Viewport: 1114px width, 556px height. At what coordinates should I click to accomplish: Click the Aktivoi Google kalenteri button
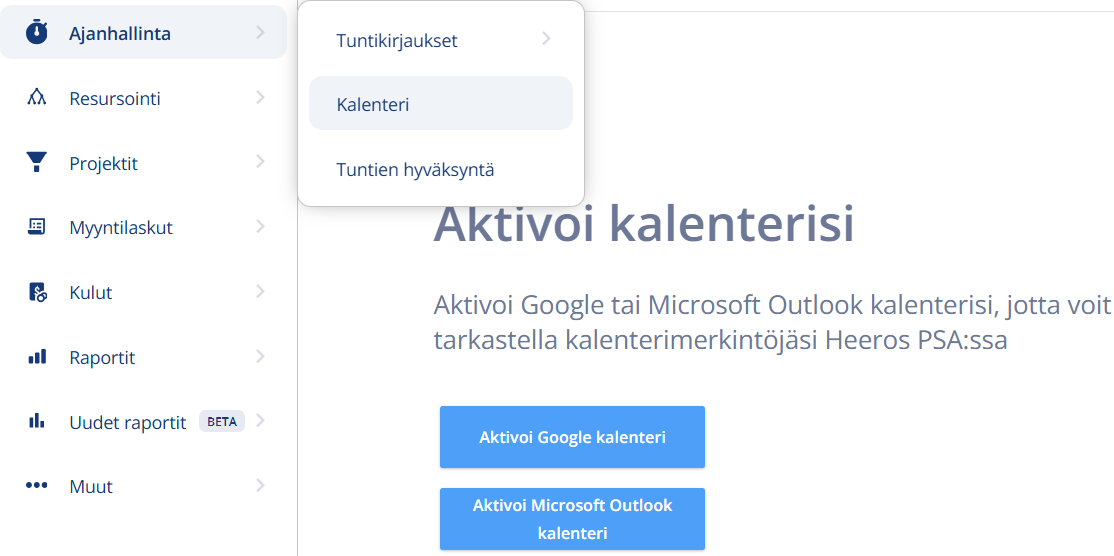(x=572, y=437)
